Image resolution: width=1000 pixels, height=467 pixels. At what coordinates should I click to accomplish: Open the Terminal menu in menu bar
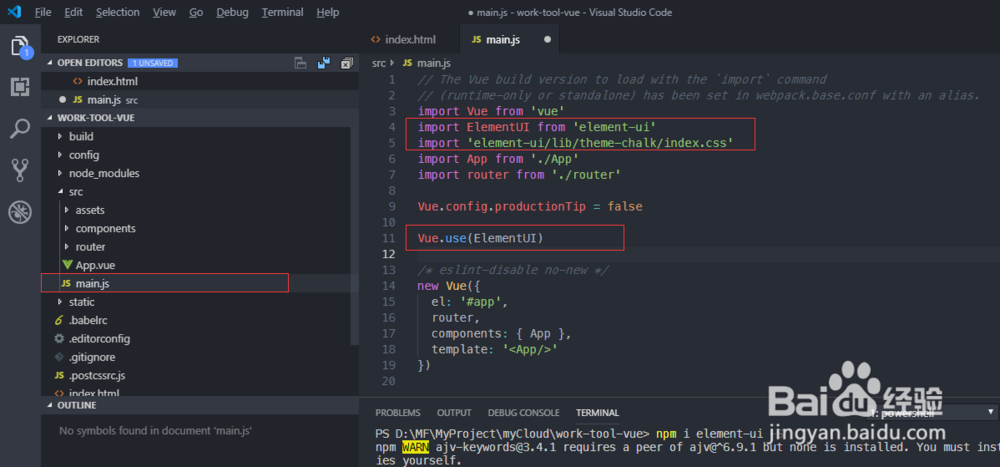tap(282, 12)
